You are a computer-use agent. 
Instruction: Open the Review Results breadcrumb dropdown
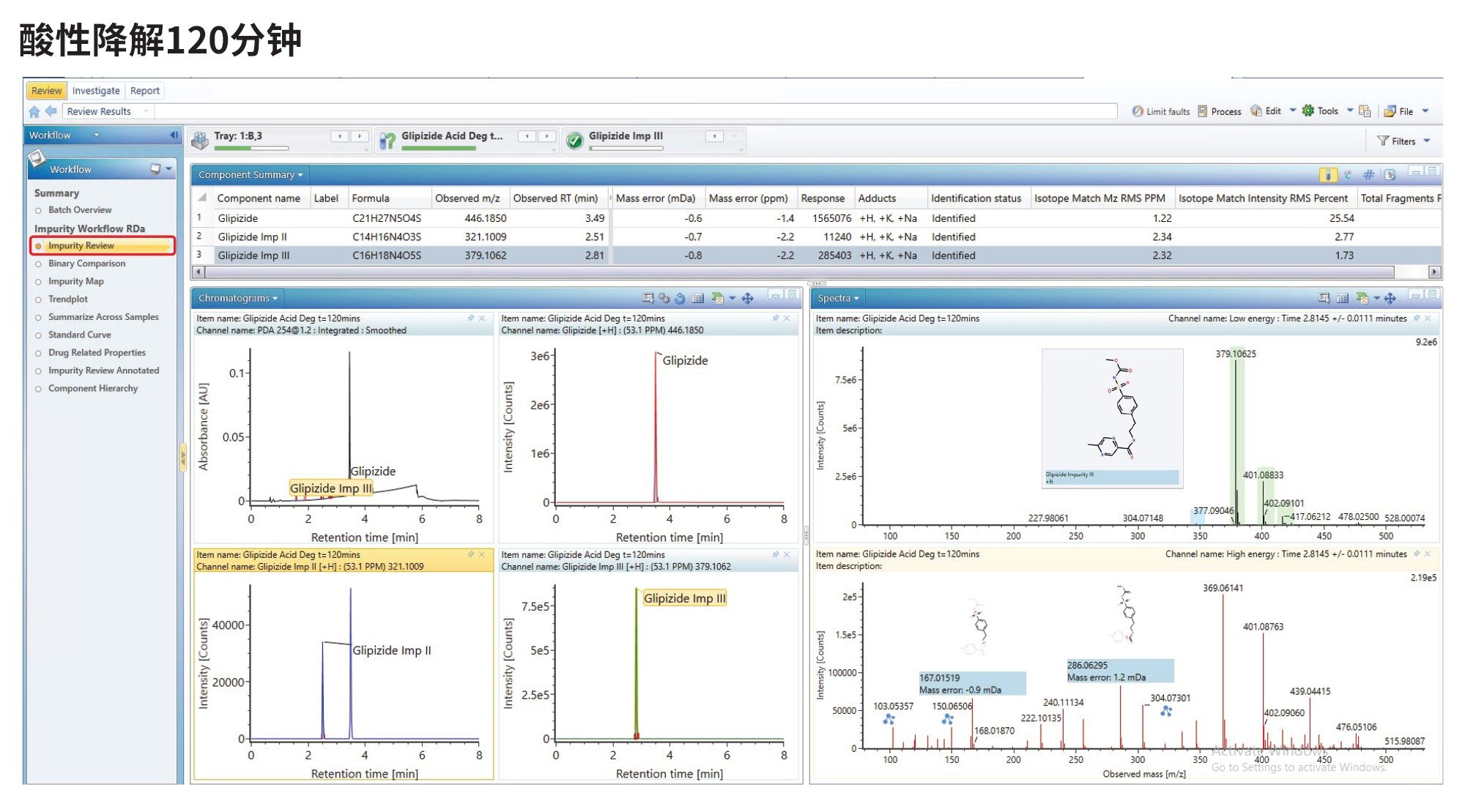[x=146, y=111]
